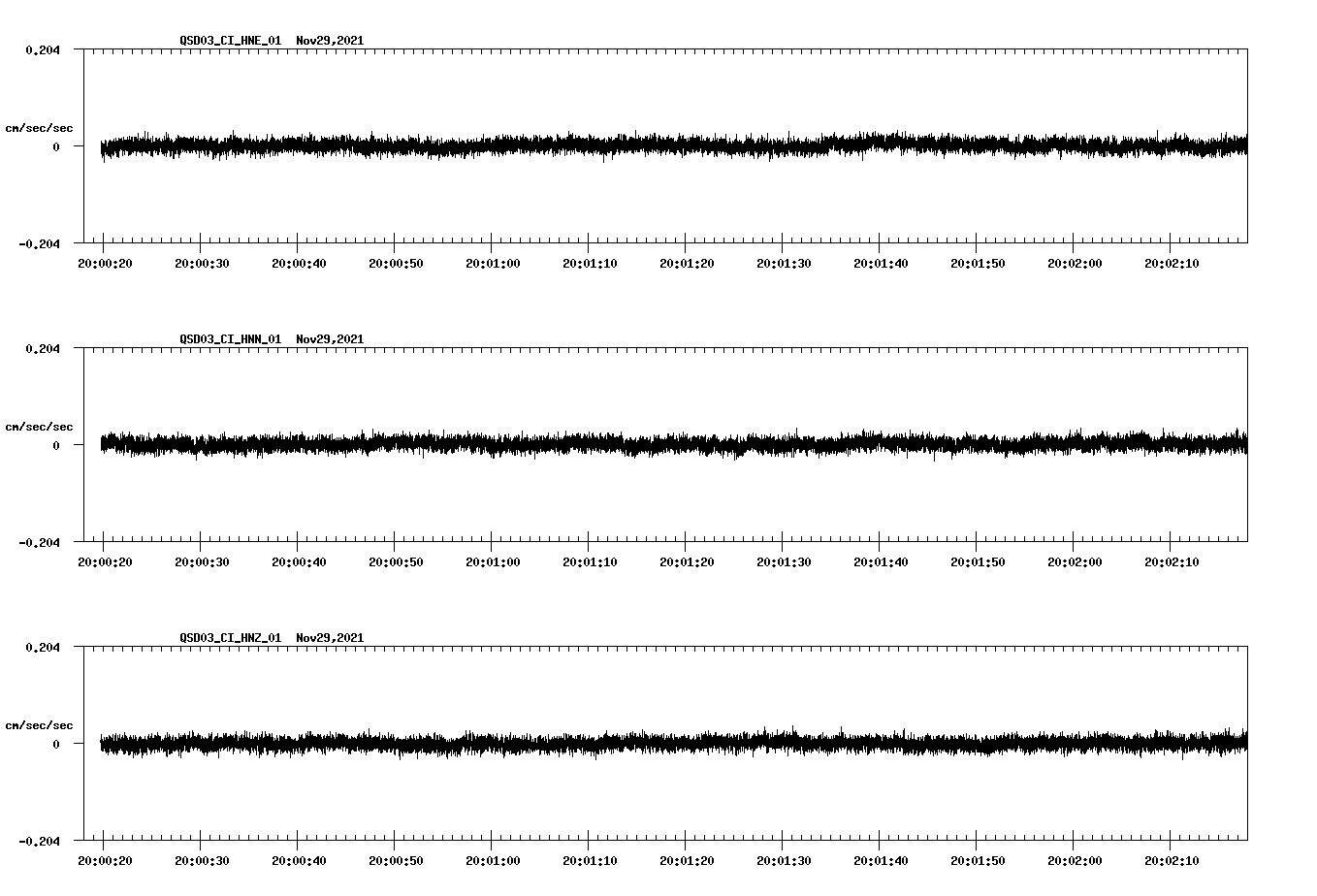The image size is (1317, 896).
Task: Select the QSD03_CI_HNN_01 channel title
Action: (x=230, y=339)
